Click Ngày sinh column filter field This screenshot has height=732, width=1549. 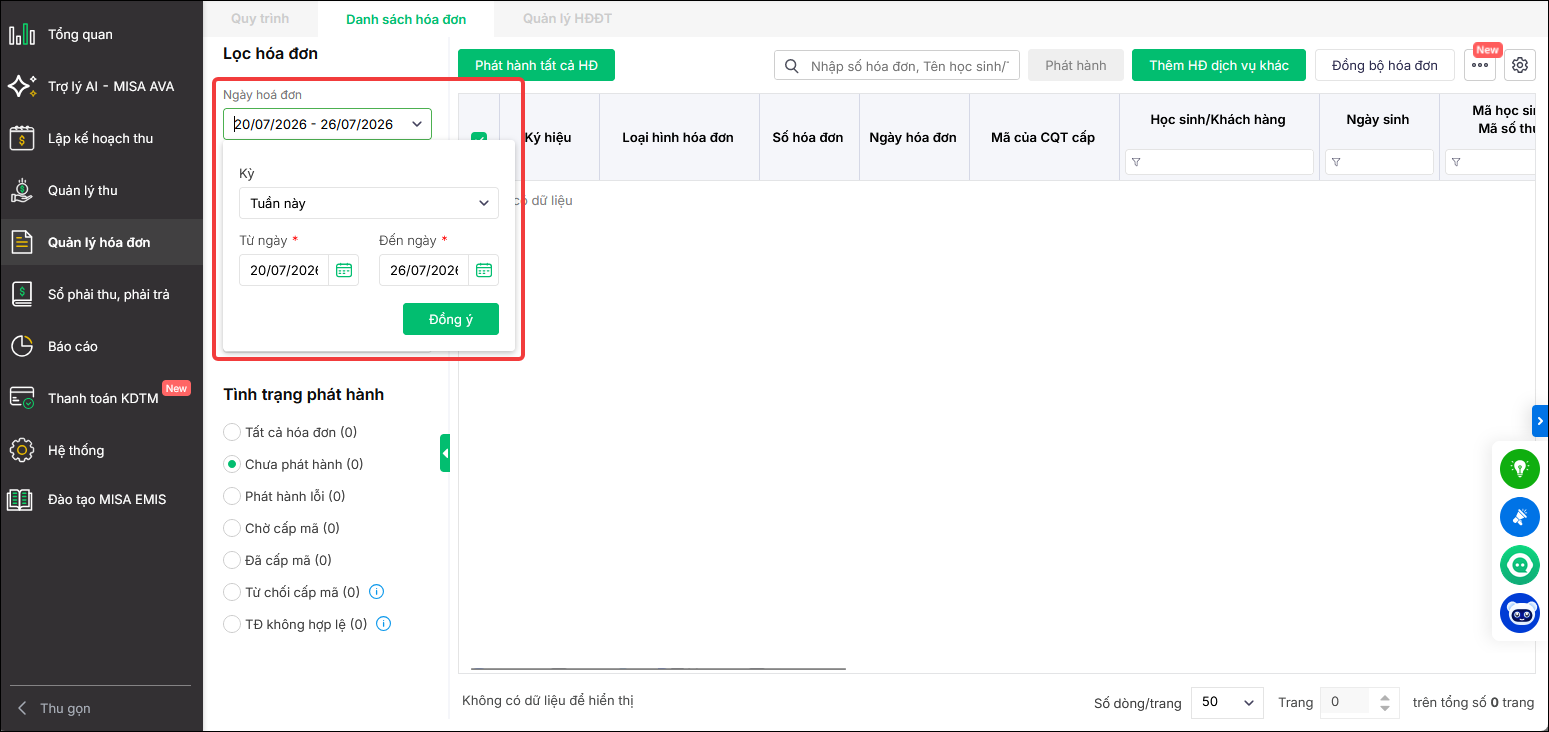(x=1379, y=162)
